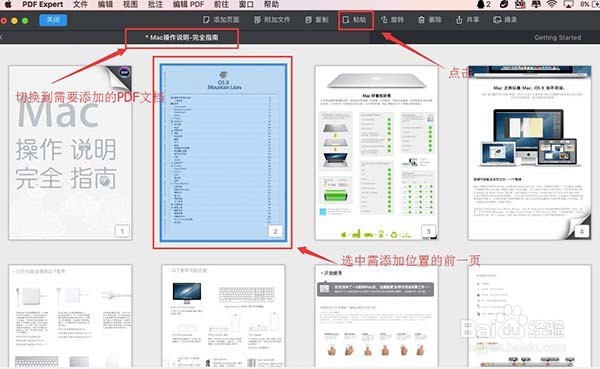Select the page 1 Mac cover thumbnail
This screenshot has width=600, height=369.
70,153
